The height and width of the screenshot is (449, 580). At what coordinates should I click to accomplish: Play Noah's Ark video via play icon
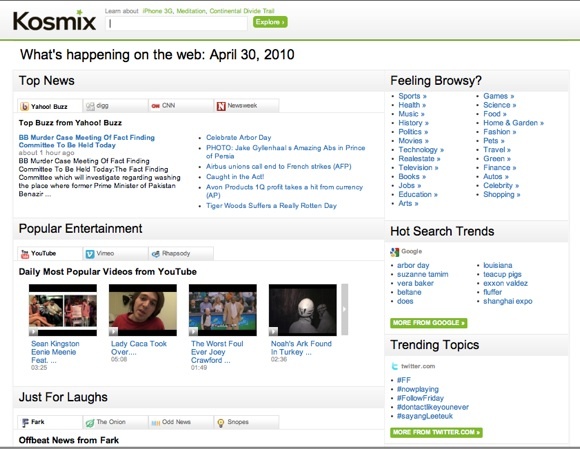click(x=273, y=331)
